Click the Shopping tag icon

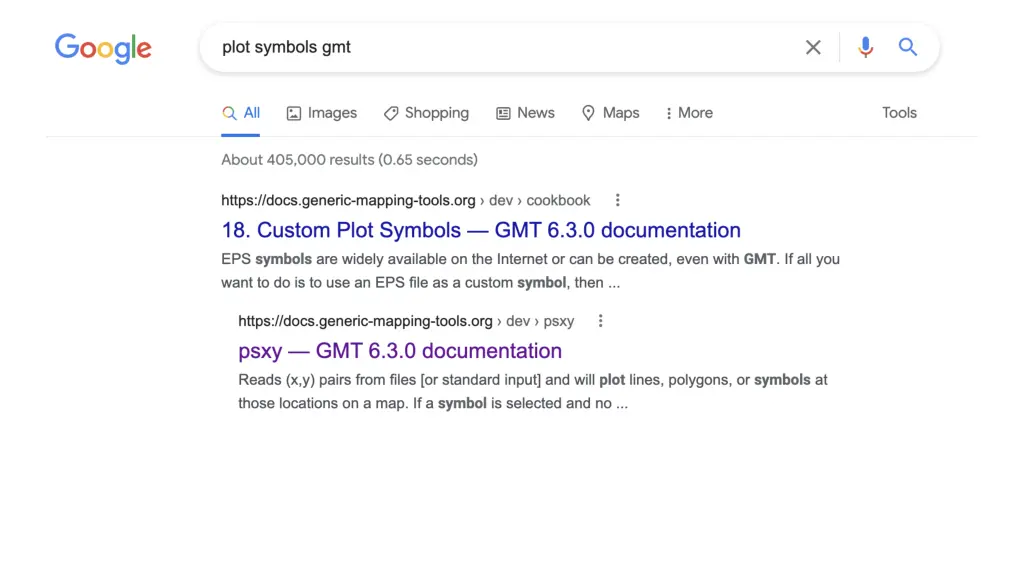(x=391, y=113)
